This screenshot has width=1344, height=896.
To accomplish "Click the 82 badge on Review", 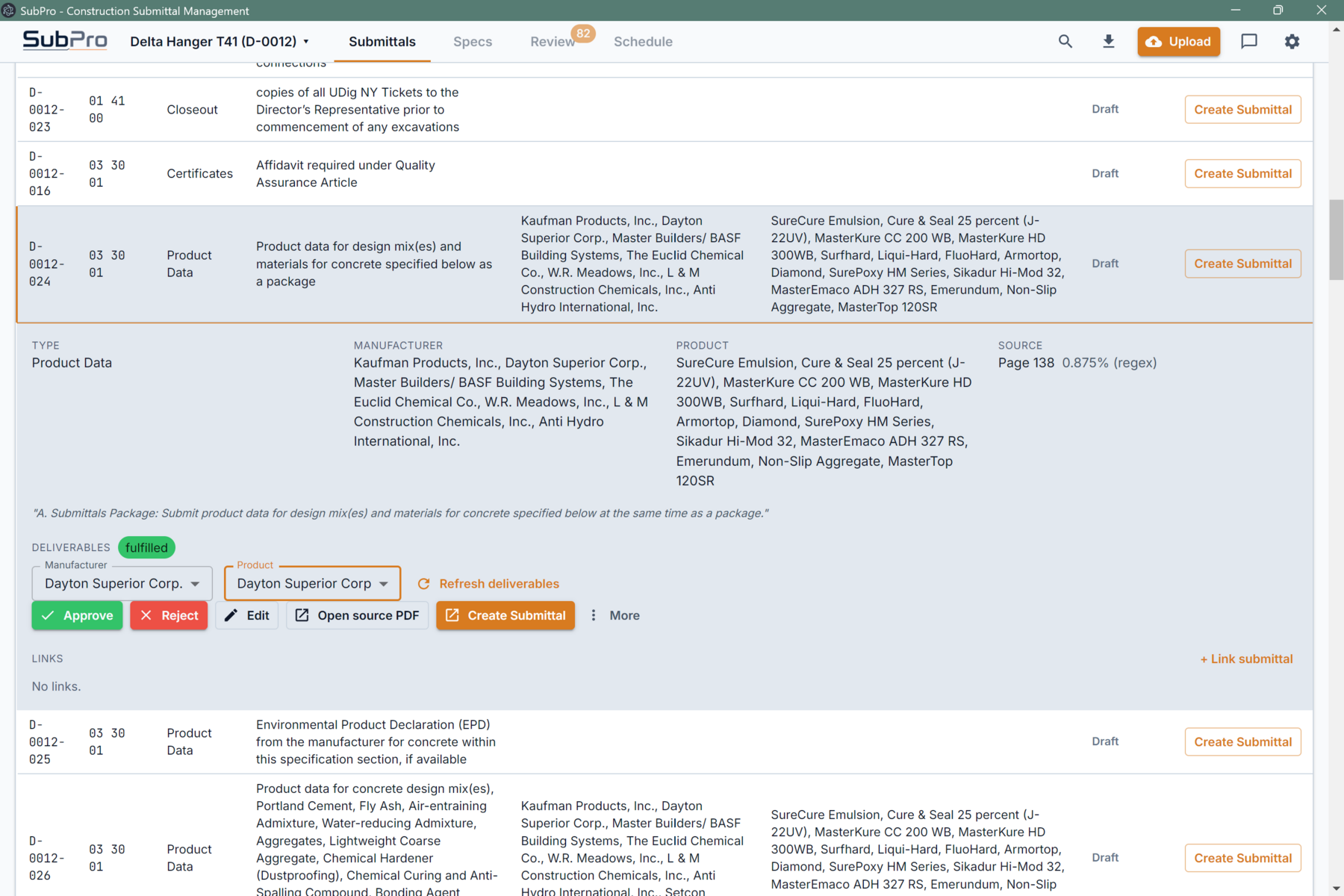I will 583,34.
